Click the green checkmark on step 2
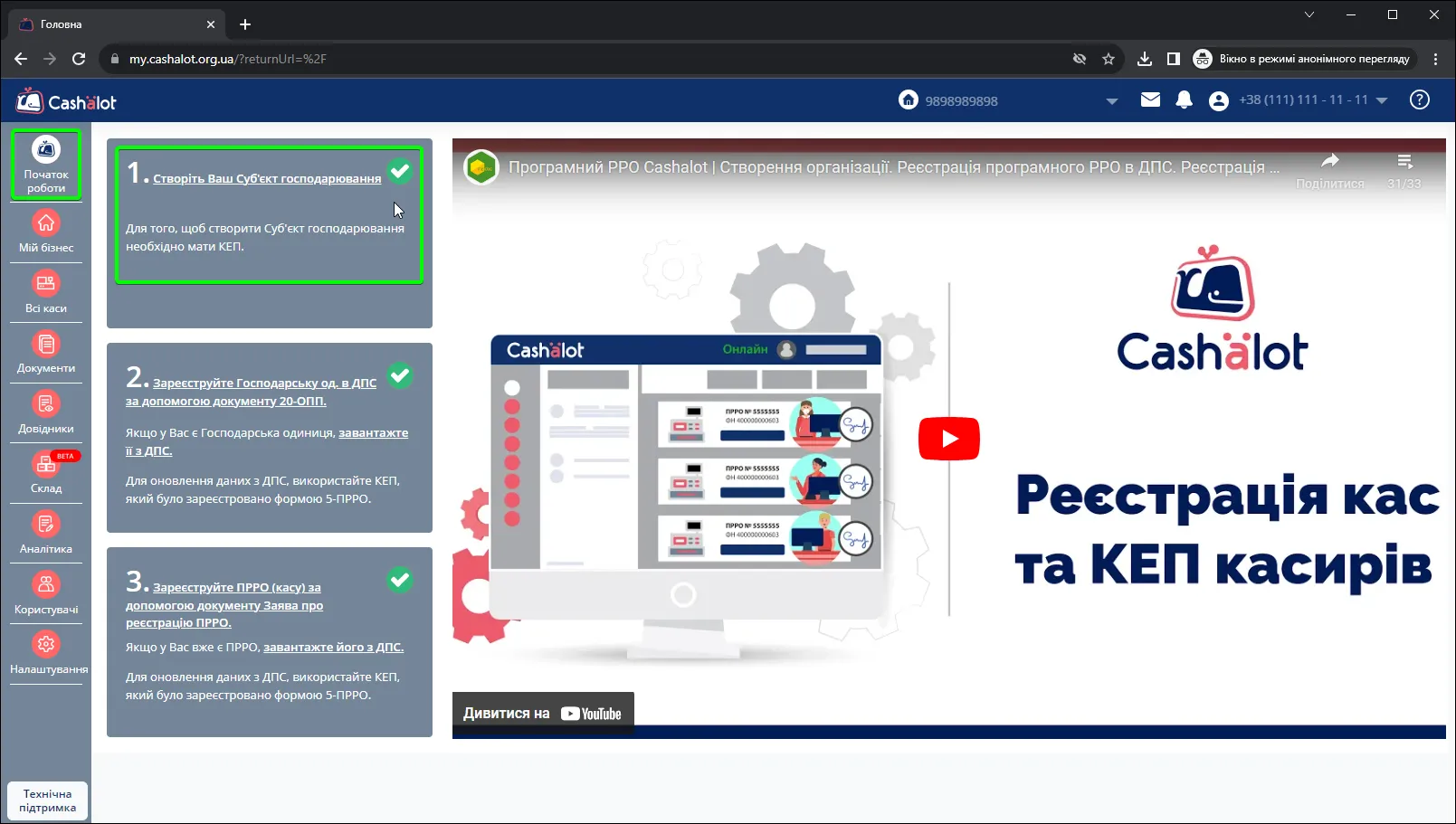This screenshot has width=1456, height=824. point(400,375)
